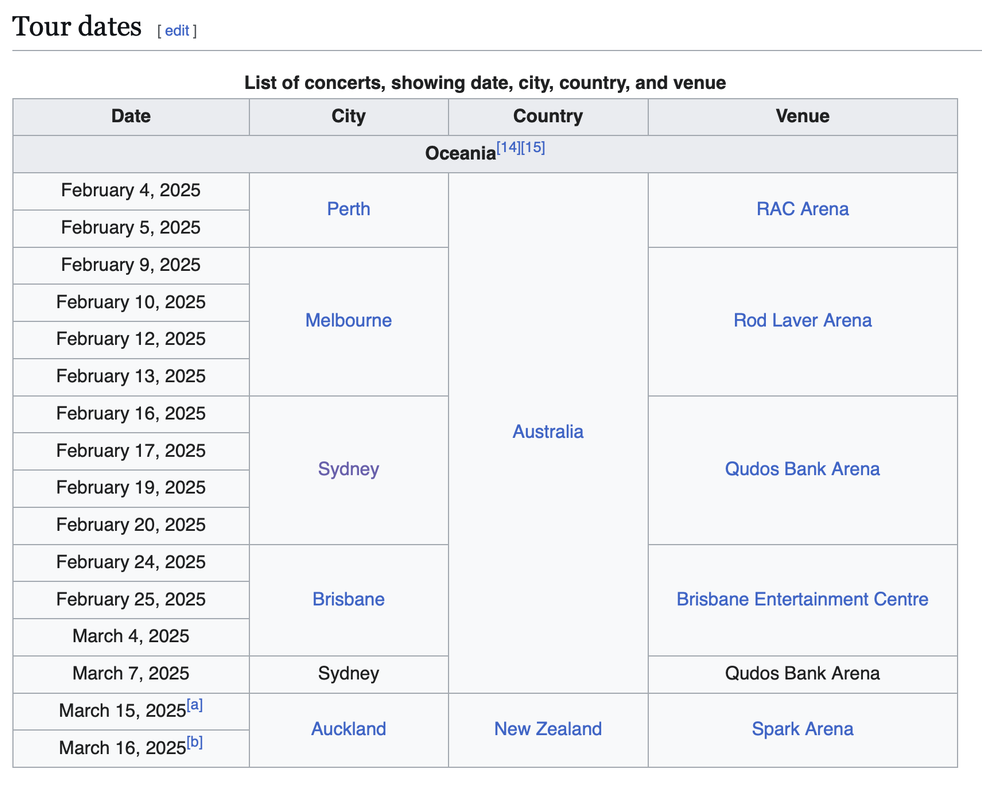Screen dimensions: 982x800
Task: Open the Brisbane city link
Action: (348, 599)
